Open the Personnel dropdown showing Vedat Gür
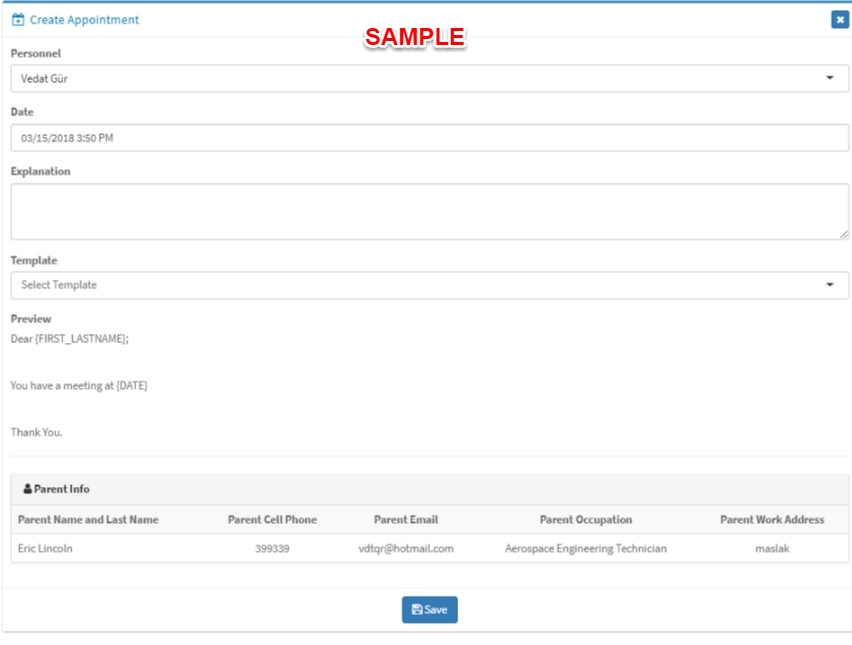 [420, 78]
